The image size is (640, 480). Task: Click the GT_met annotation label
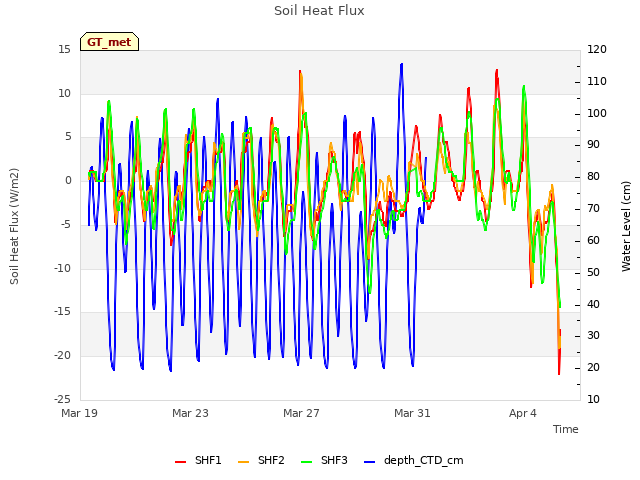(x=109, y=42)
